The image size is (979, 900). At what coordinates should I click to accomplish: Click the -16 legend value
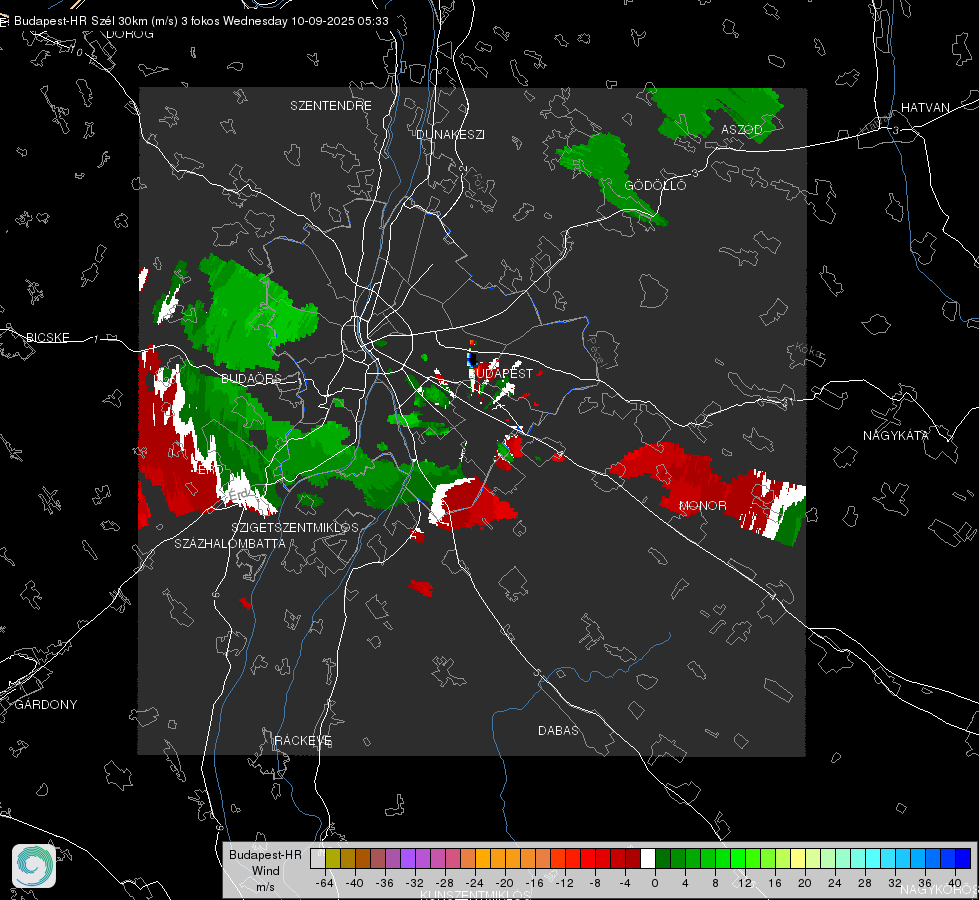535,883
